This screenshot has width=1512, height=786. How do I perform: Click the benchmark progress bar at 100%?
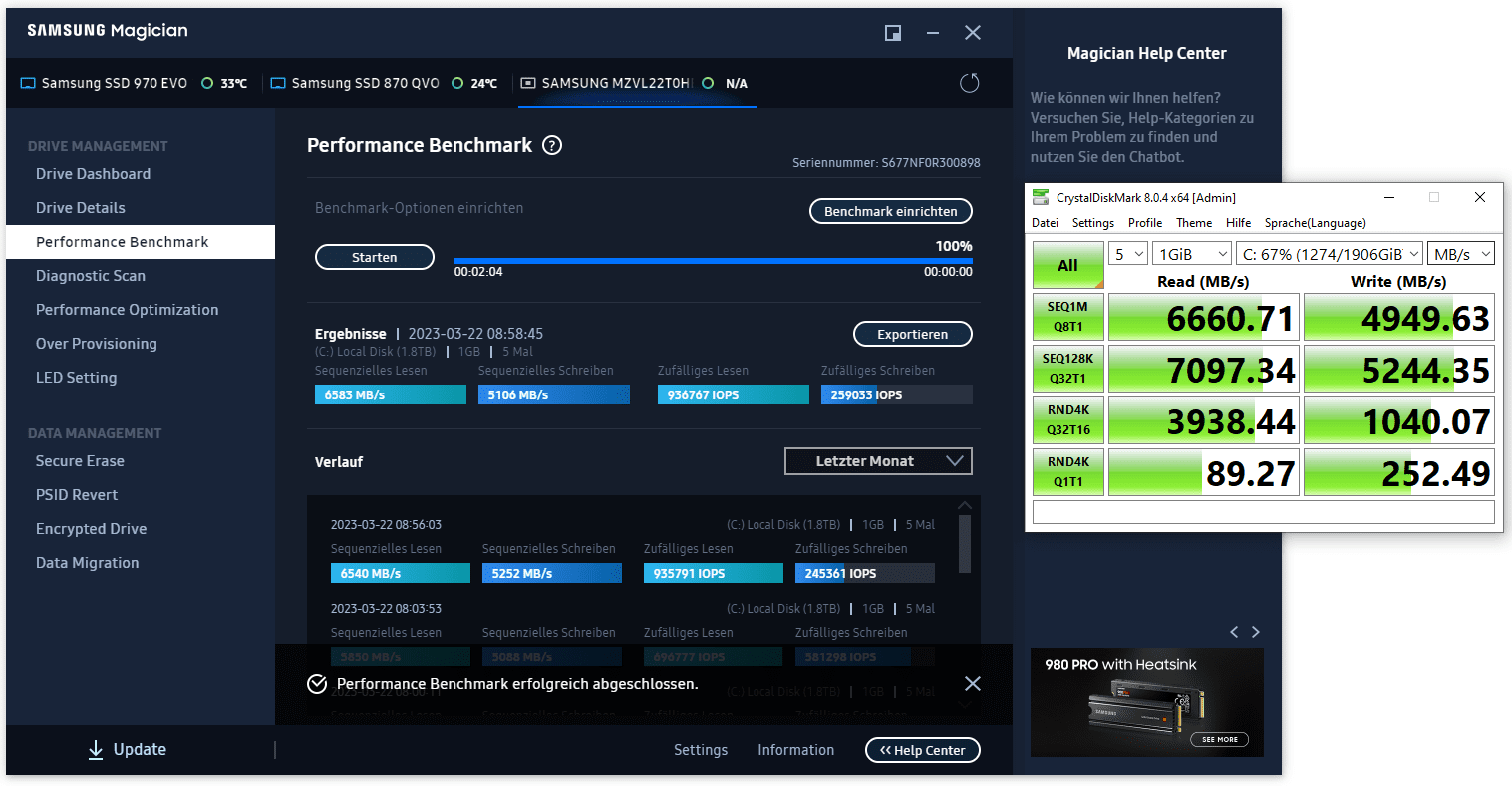pyautogui.click(x=713, y=261)
